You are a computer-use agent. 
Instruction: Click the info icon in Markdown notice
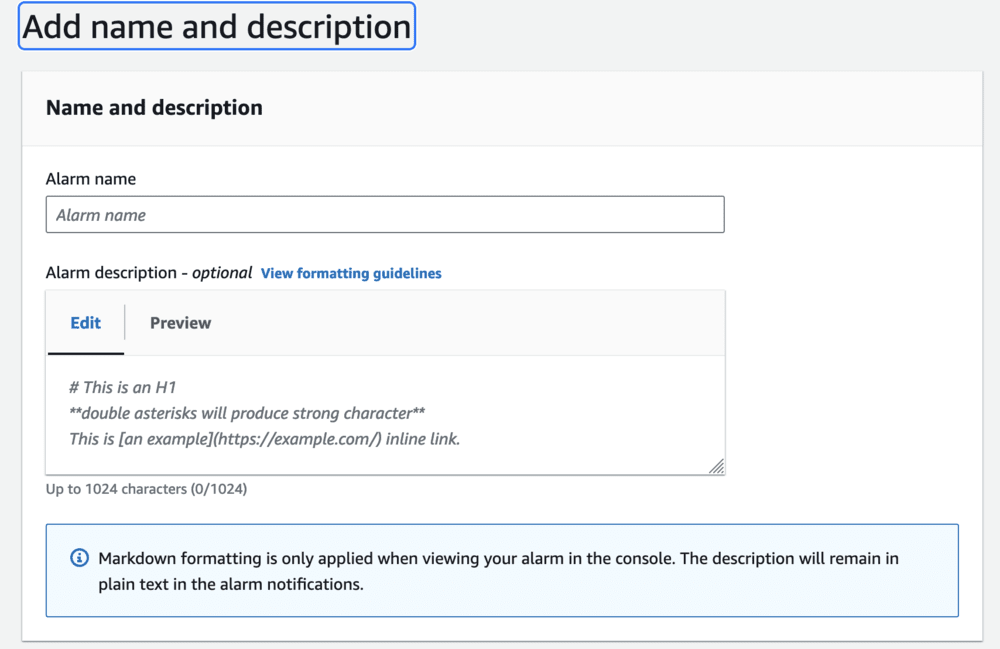(x=79, y=558)
